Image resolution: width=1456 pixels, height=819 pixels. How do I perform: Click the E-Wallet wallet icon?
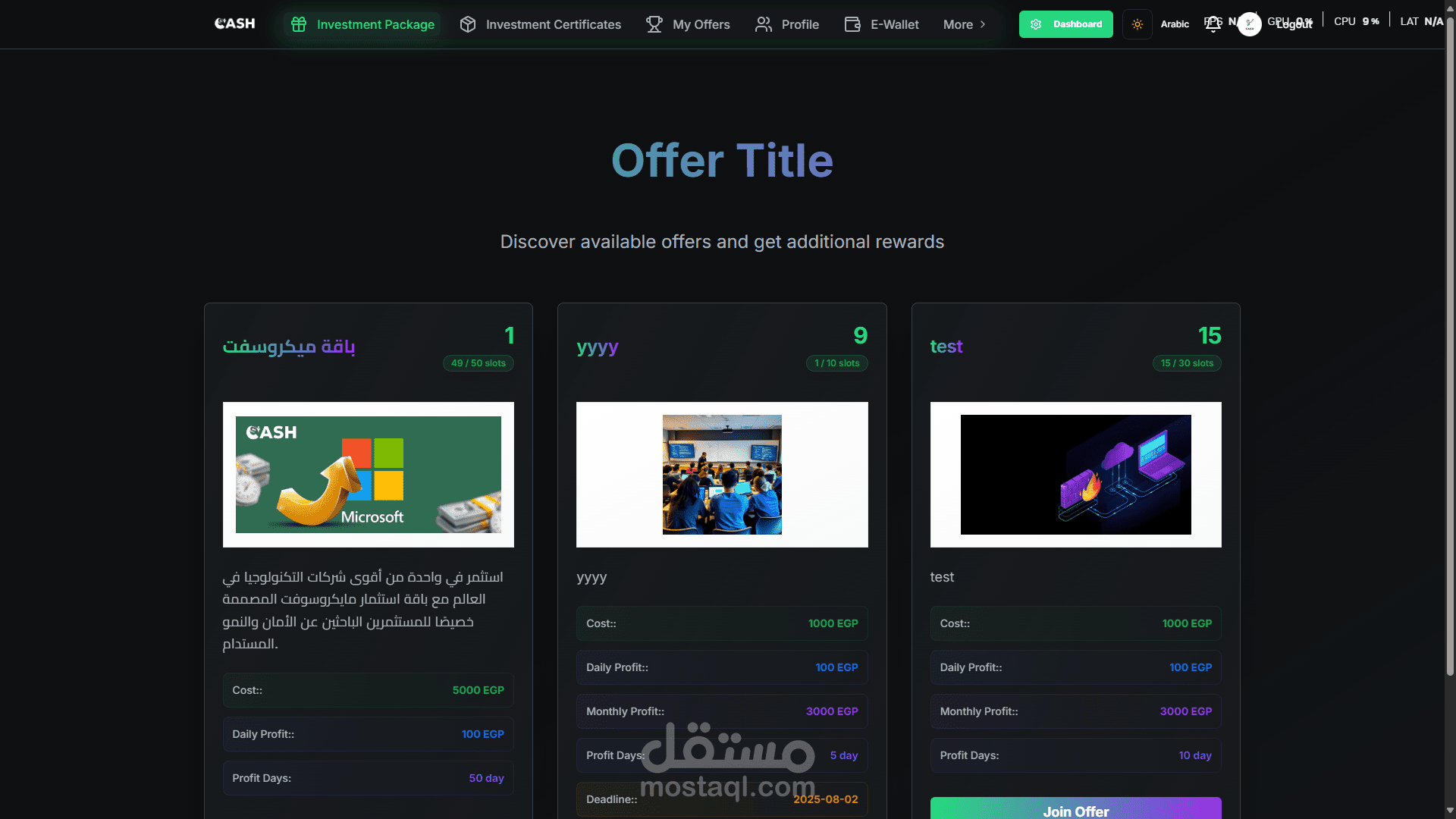(x=852, y=24)
